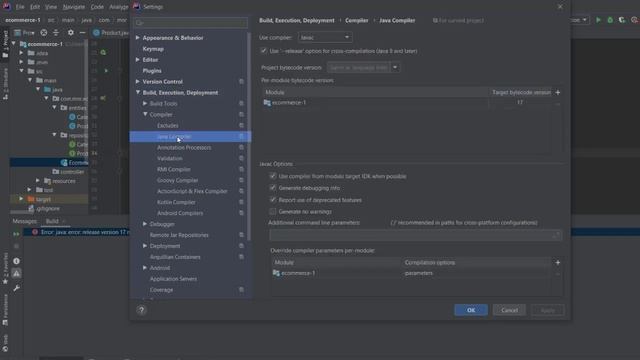Toggle '--release' option for cross-compilation checkbox
The height and width of the screenshot is (360, 640).
264,51
